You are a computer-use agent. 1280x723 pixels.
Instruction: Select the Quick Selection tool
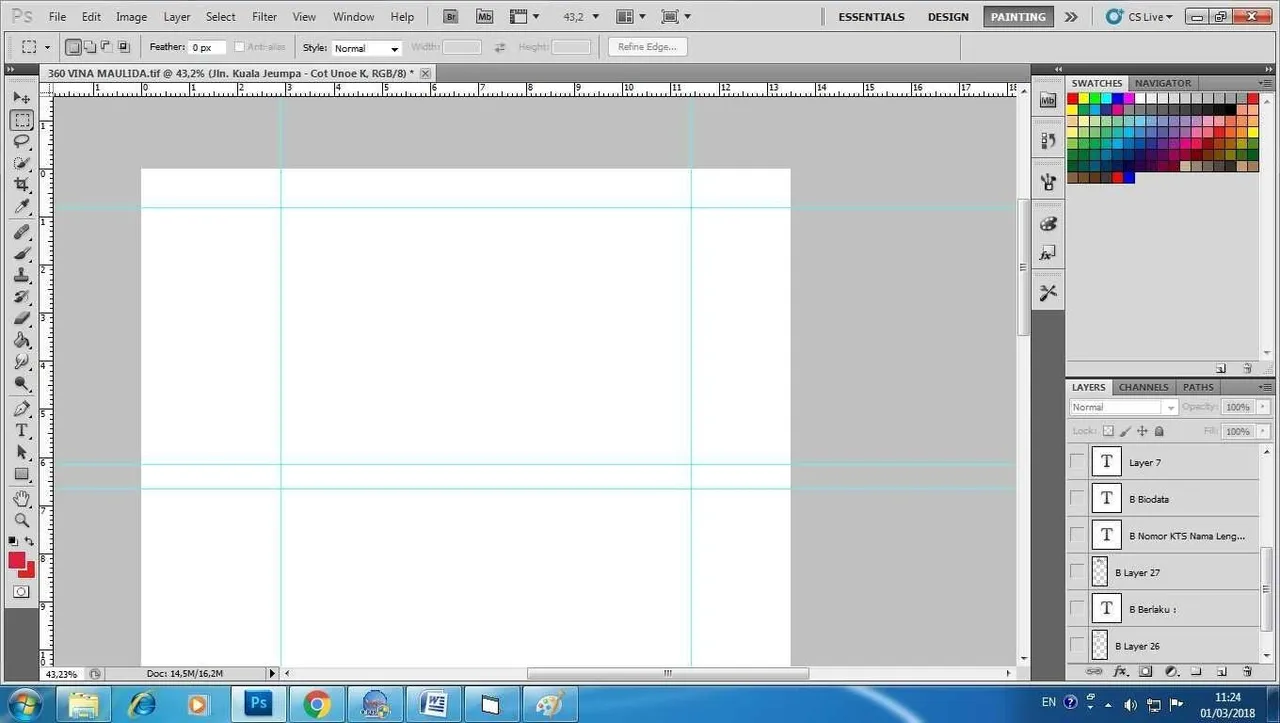21,163
